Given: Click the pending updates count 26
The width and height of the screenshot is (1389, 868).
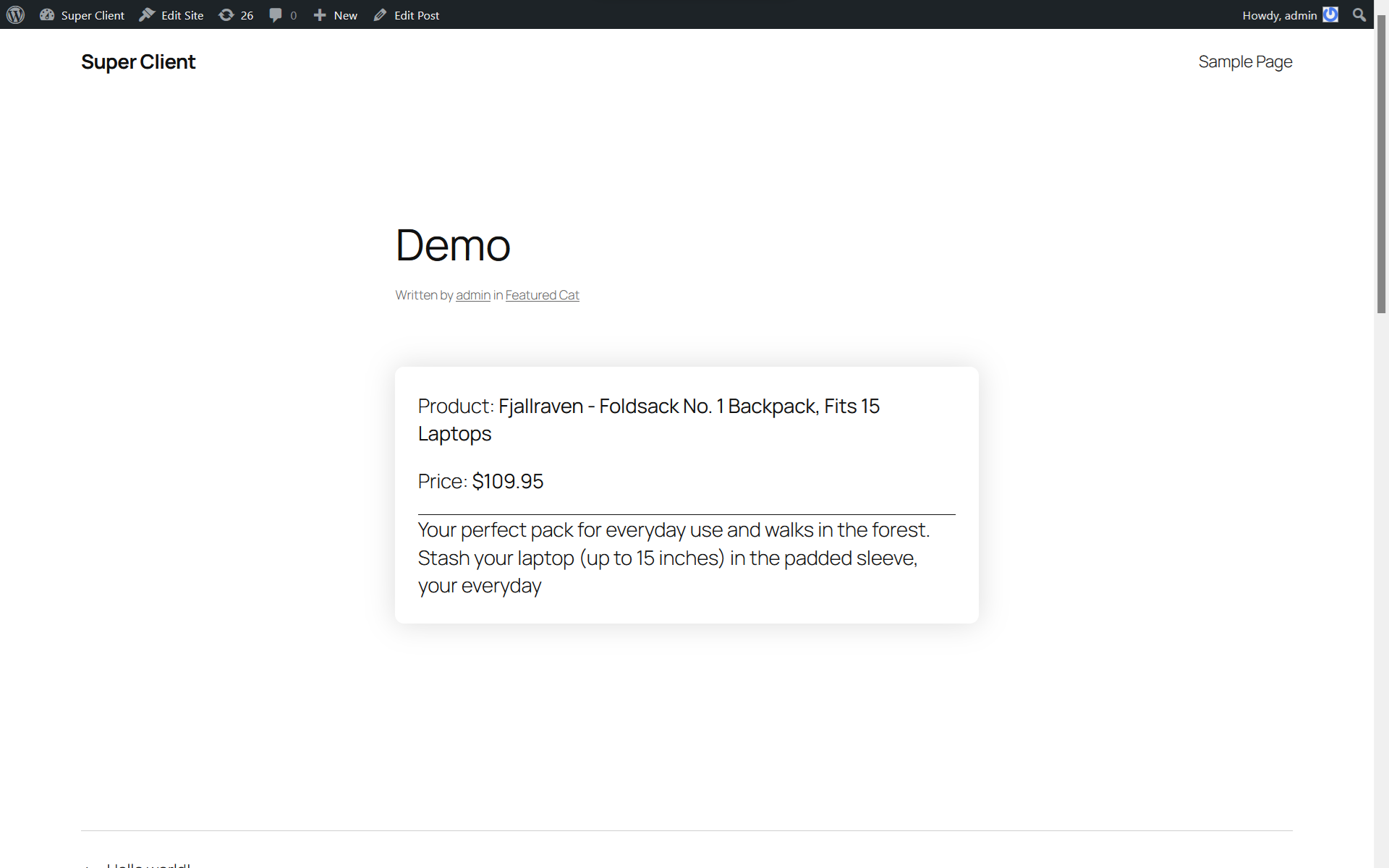Looking at the screenshot, I should (247, 15).
